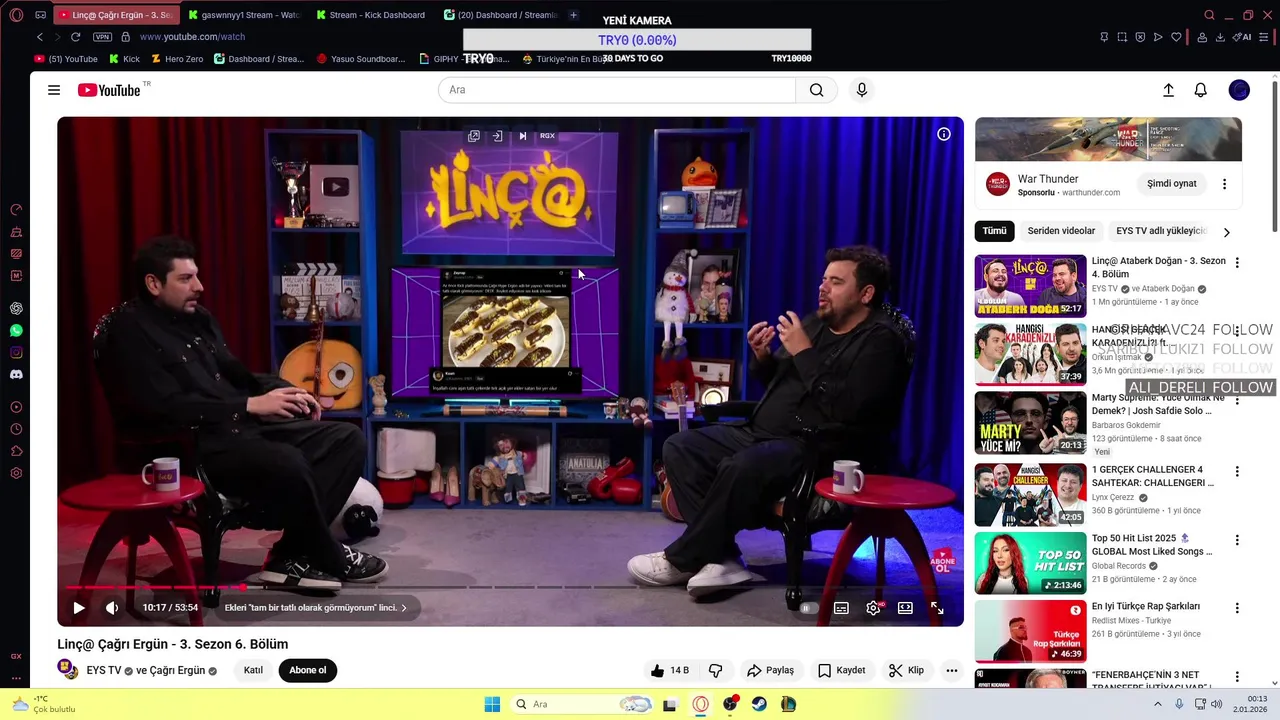Image resolution: width=1280 pixels, height=720 pixels.
Task: Open the War Thunder ad options three-dot menu
Action: [1224, 184]
